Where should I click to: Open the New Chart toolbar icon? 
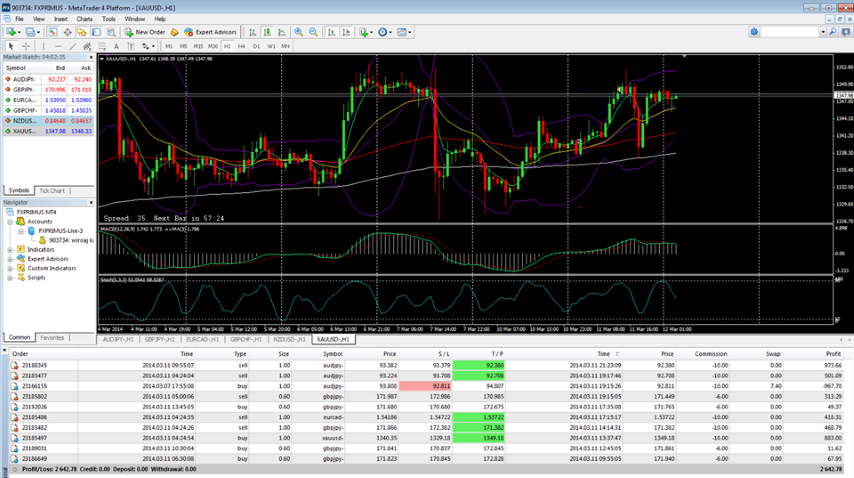pos(11,32)
